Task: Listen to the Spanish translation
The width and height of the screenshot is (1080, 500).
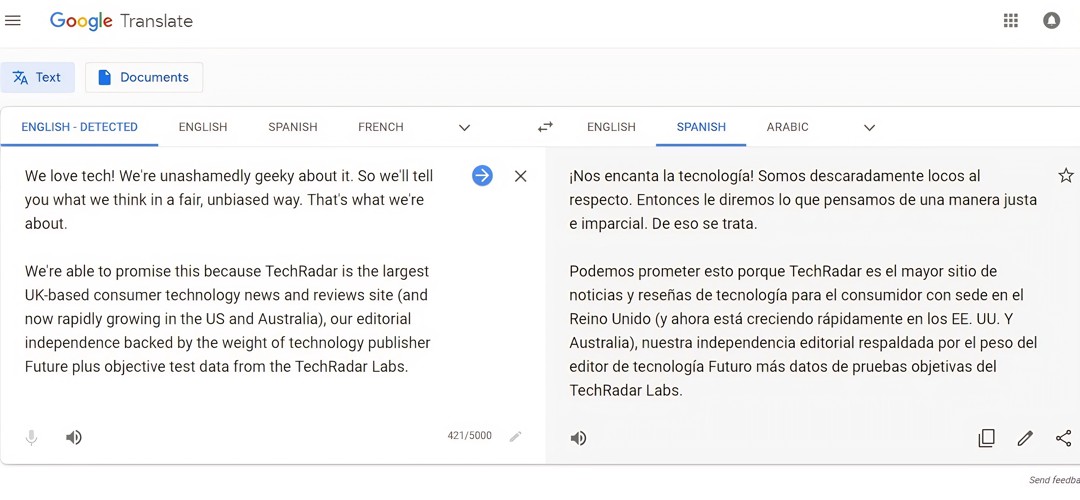Action: click(x=578, y=438)
